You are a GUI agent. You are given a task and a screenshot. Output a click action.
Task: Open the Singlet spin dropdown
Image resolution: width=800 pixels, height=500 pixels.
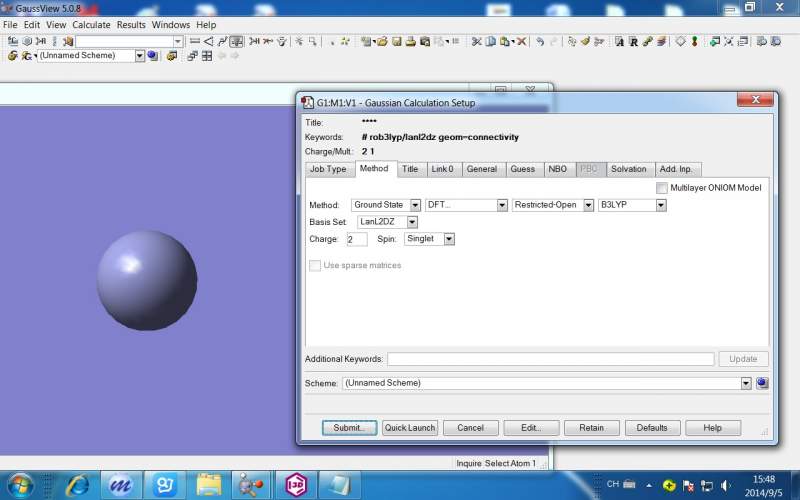click(449, 239)
